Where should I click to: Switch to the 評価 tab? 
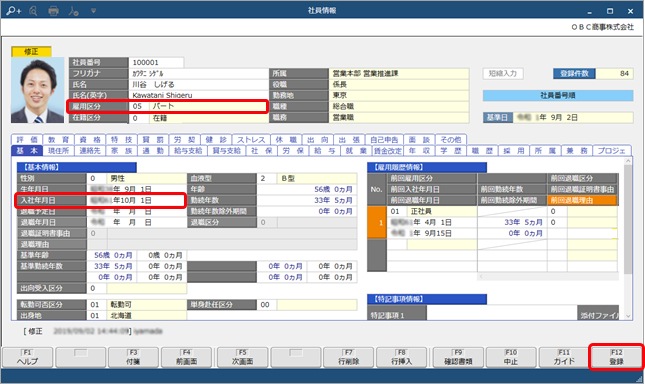click(x=27, y=140)
